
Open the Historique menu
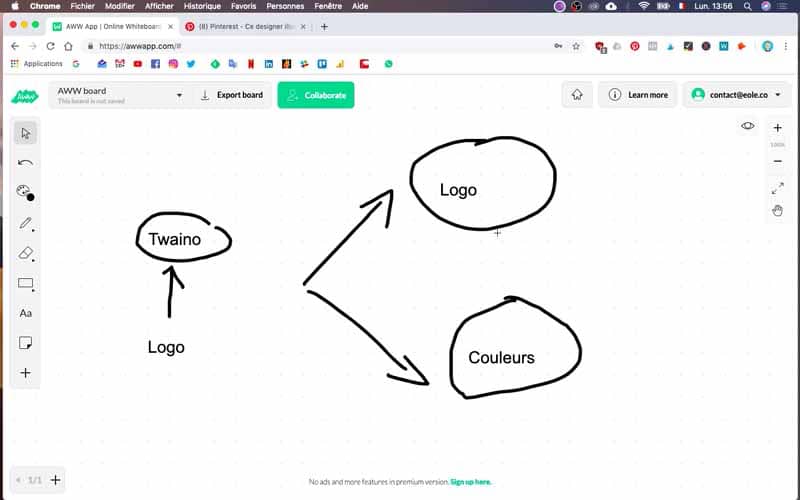click(x=202, y=6)
